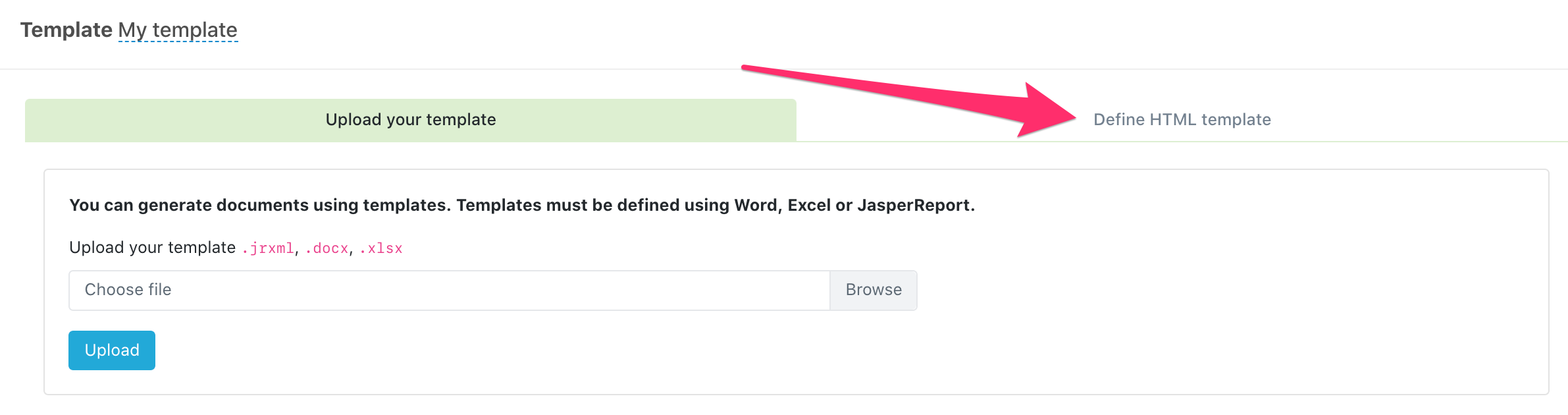Screen dimensions: 1568x415
Task: Switch to the 'Upload your template' tab
Action: tap(410, 120)
